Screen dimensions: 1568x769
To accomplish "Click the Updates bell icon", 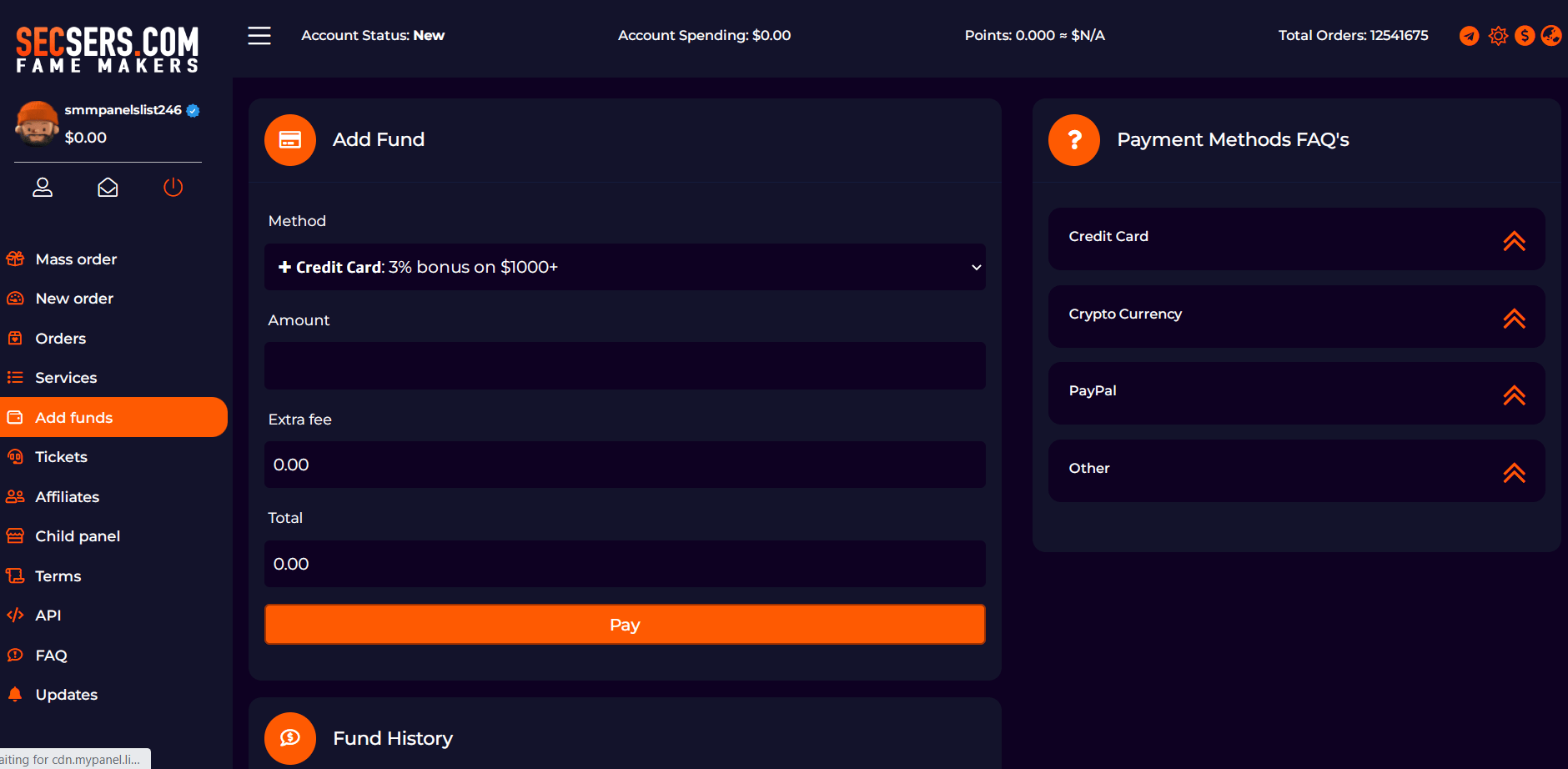I will tap(15, 694).
